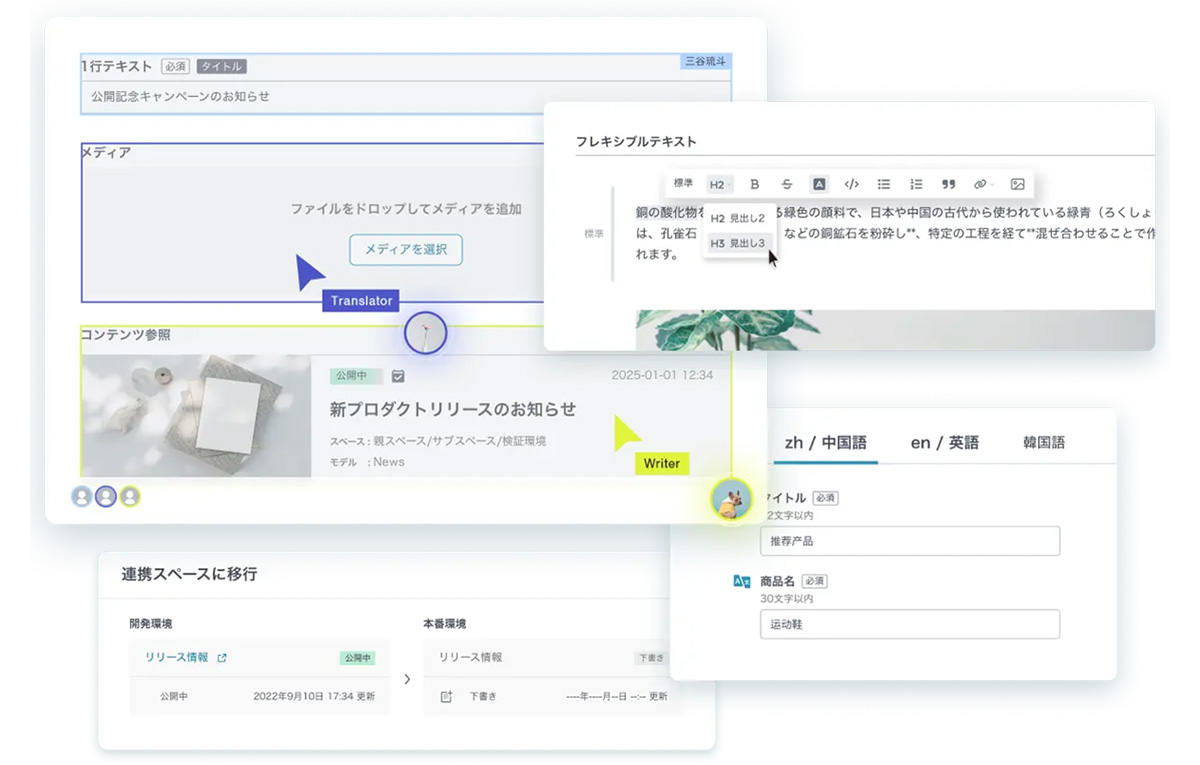Screen dimensions: 1200x765
Task: Click the text highlight A icon
Action: (819, 184)
